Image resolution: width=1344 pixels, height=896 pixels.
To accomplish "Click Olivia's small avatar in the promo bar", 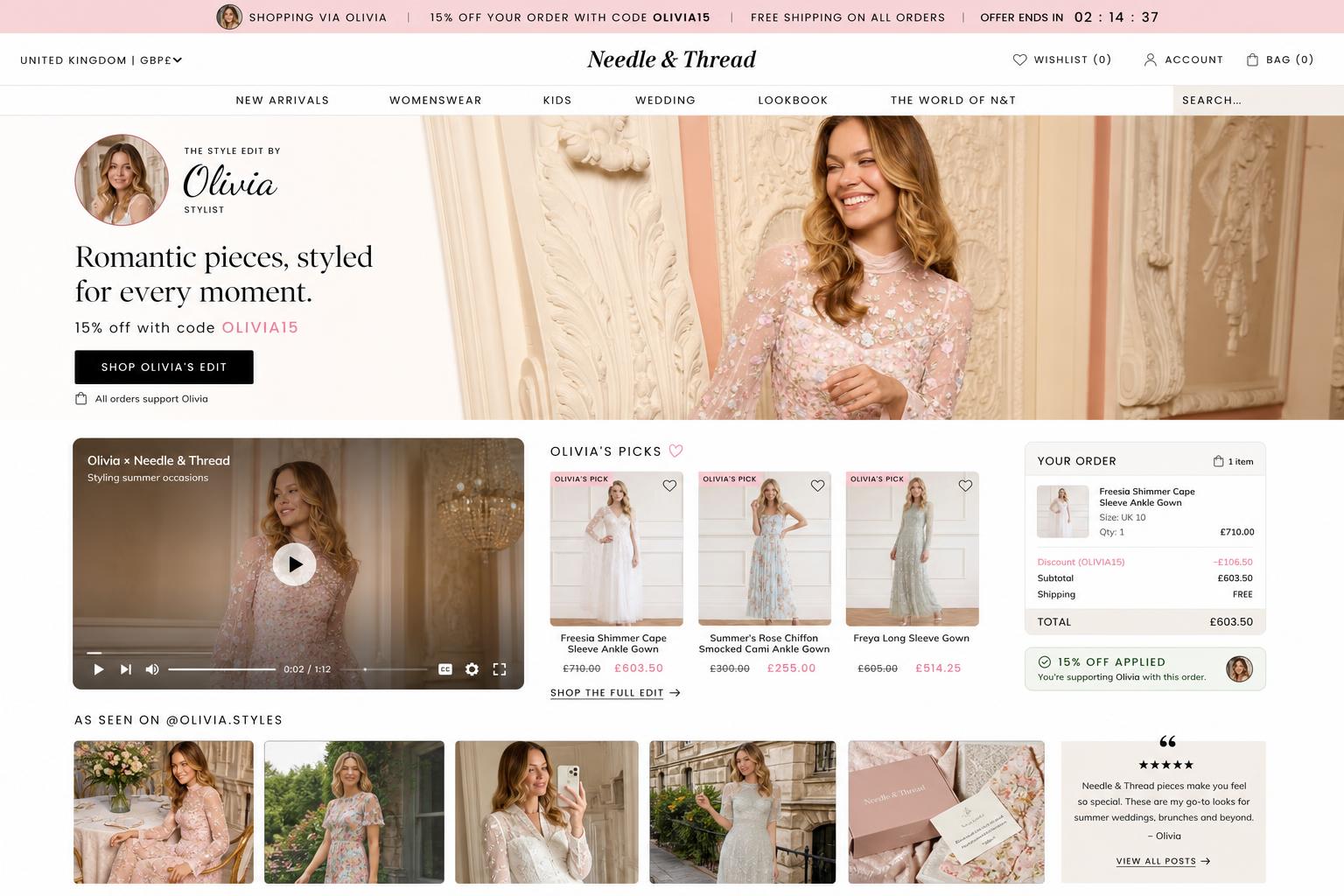I will (229, 17).
